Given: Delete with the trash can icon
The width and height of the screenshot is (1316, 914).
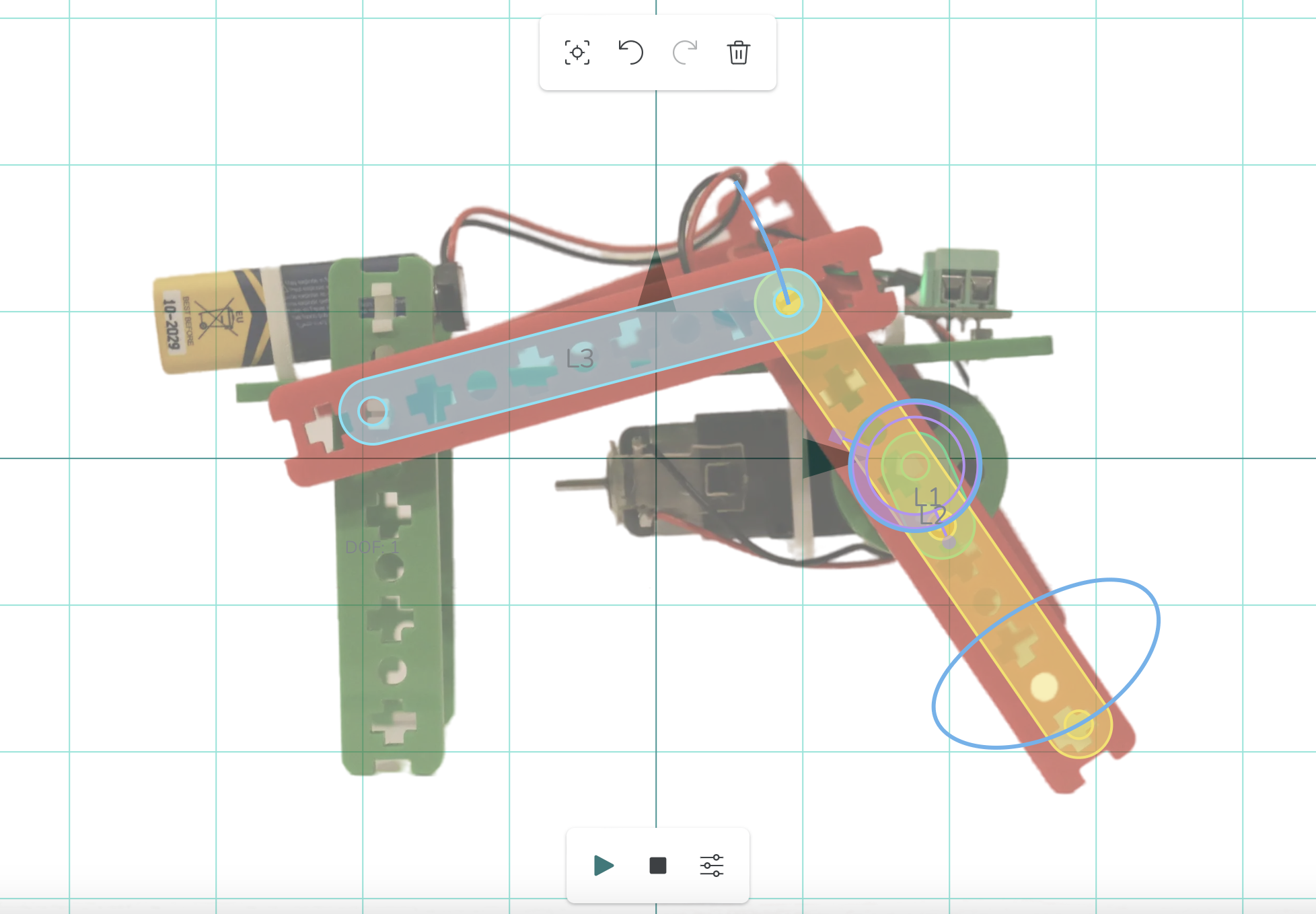Looking at the screenshot, I should pos(738,52).
